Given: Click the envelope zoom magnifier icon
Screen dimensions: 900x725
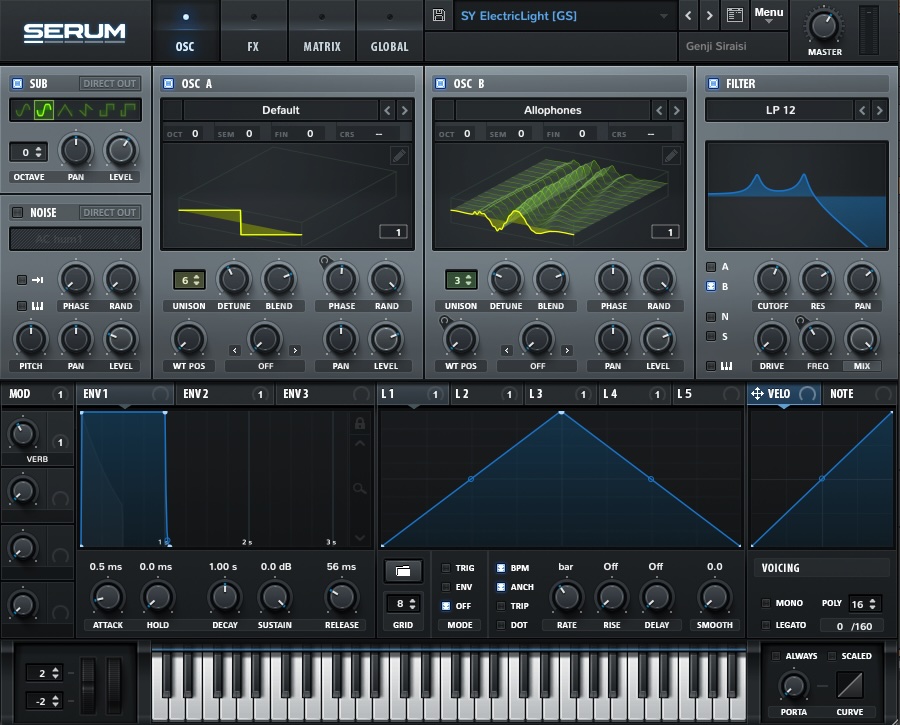Looking at the screenshot, I should [x=360, y=488].
